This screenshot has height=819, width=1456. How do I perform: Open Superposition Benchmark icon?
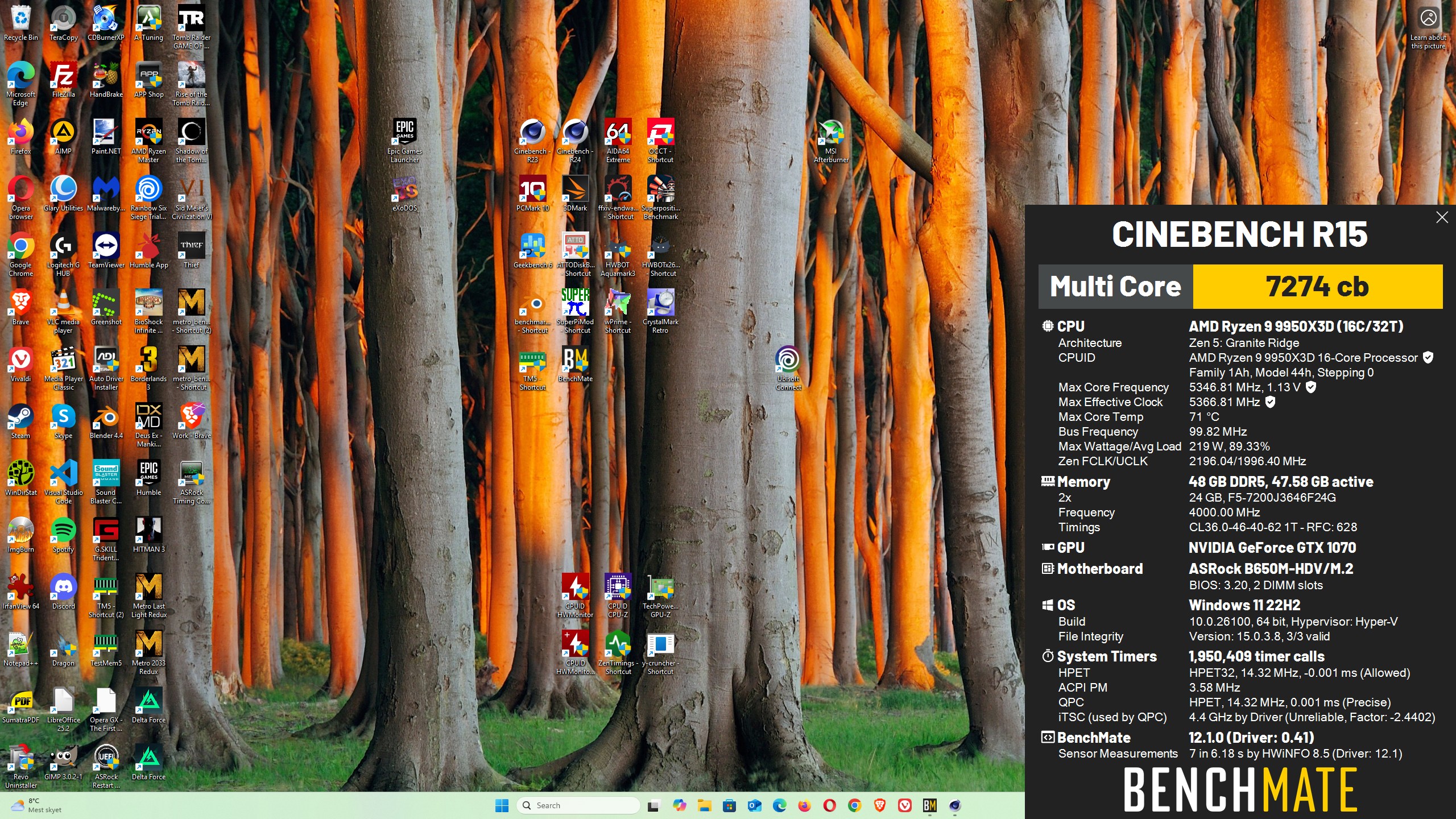[x=660, y=197]
